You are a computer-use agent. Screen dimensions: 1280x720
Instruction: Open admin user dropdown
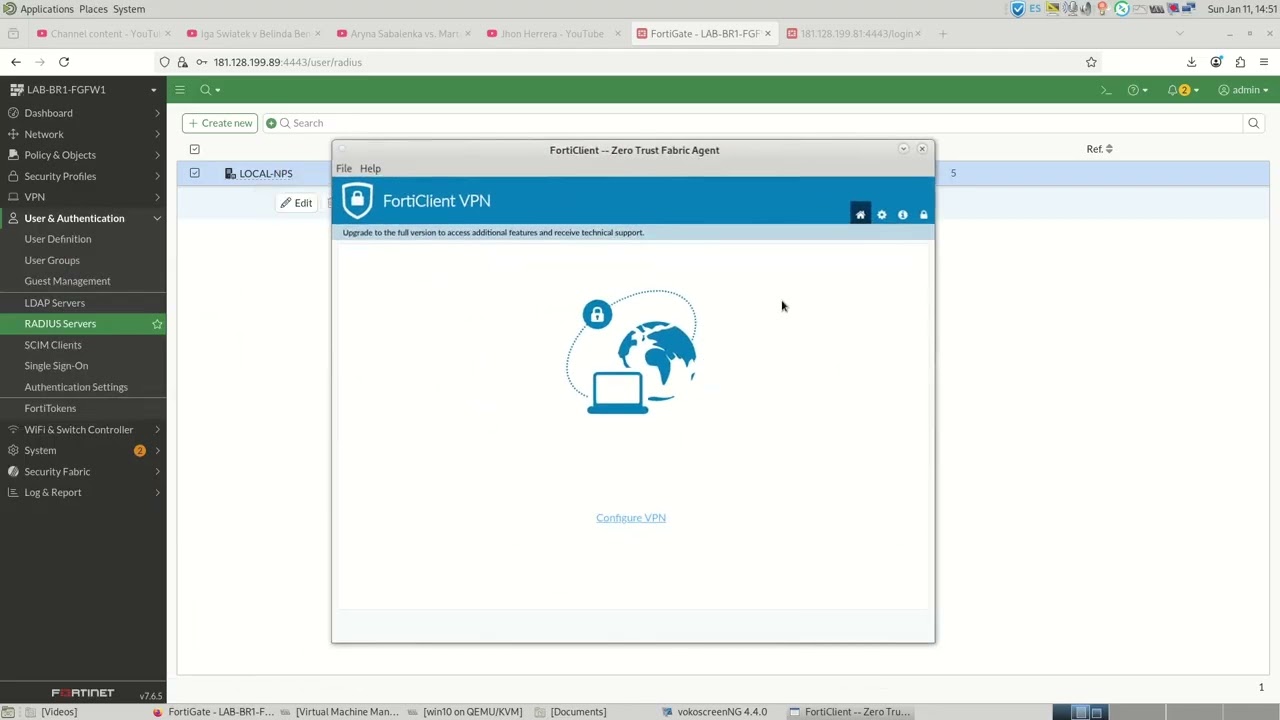tap(1243, 90)
